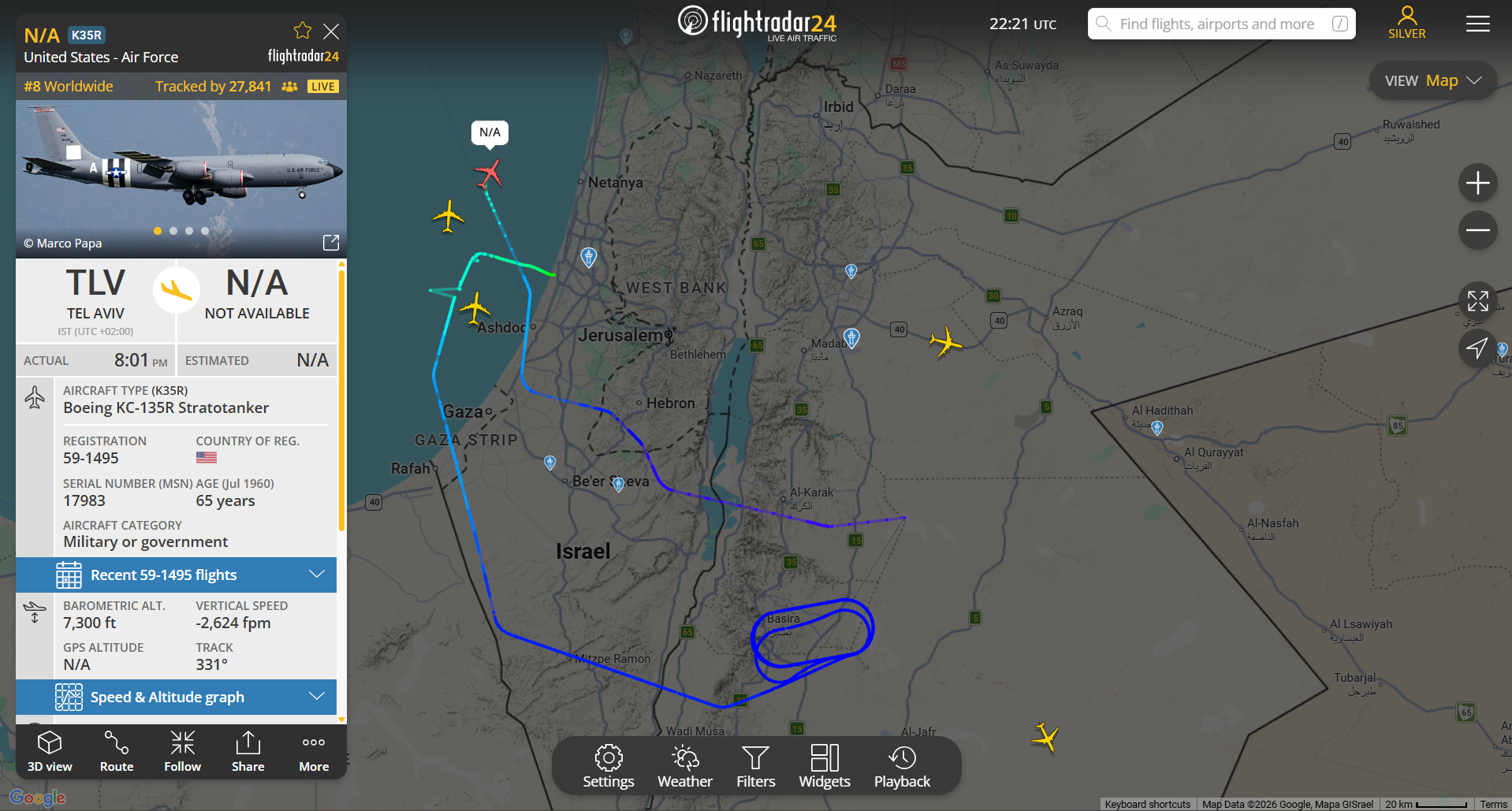
Task: Zoom in the map with plus
Action: pos(1477,183)
